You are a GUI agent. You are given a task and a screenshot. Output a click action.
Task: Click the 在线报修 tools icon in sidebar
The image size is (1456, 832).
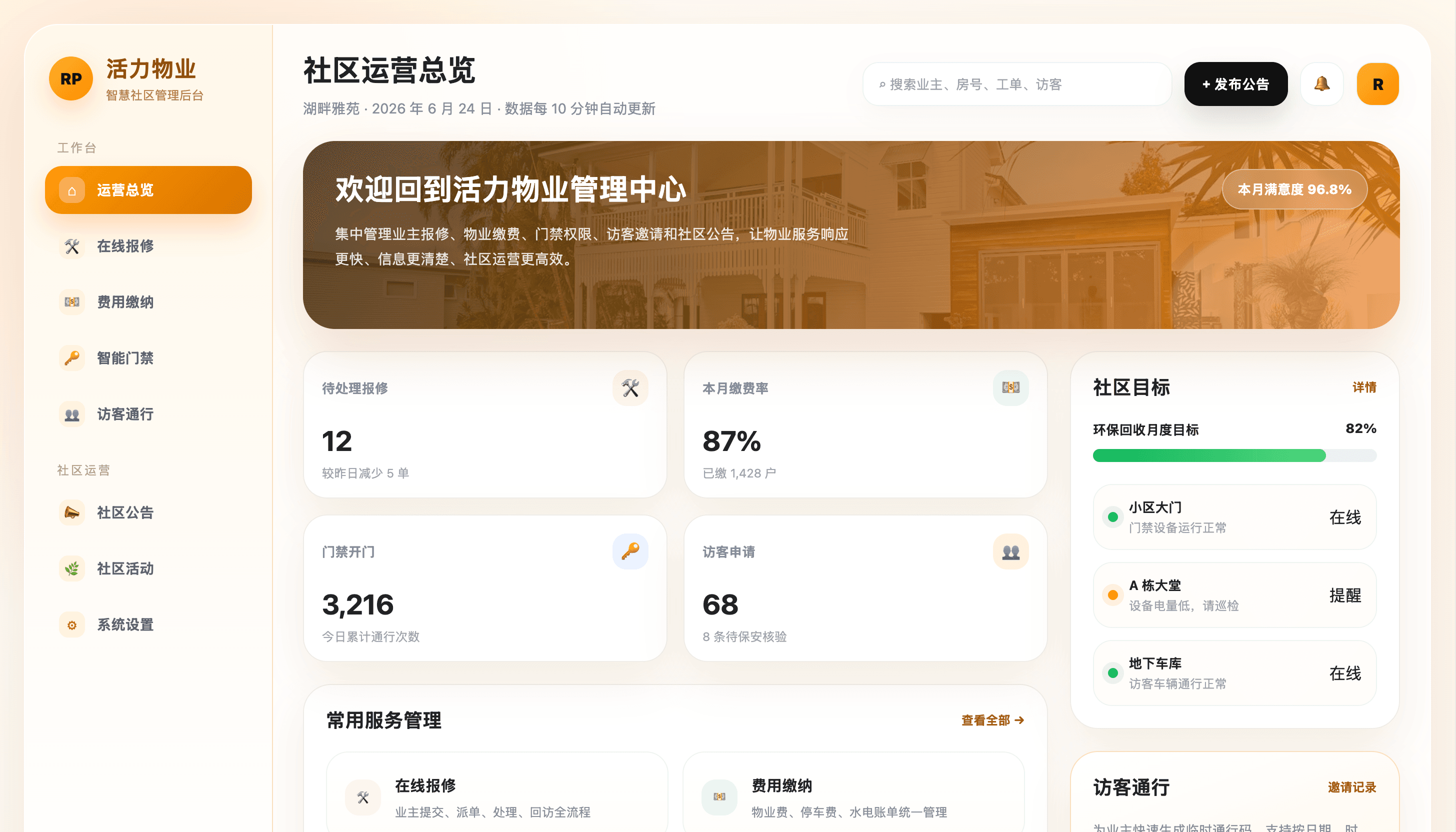click(x=72, y=246)
